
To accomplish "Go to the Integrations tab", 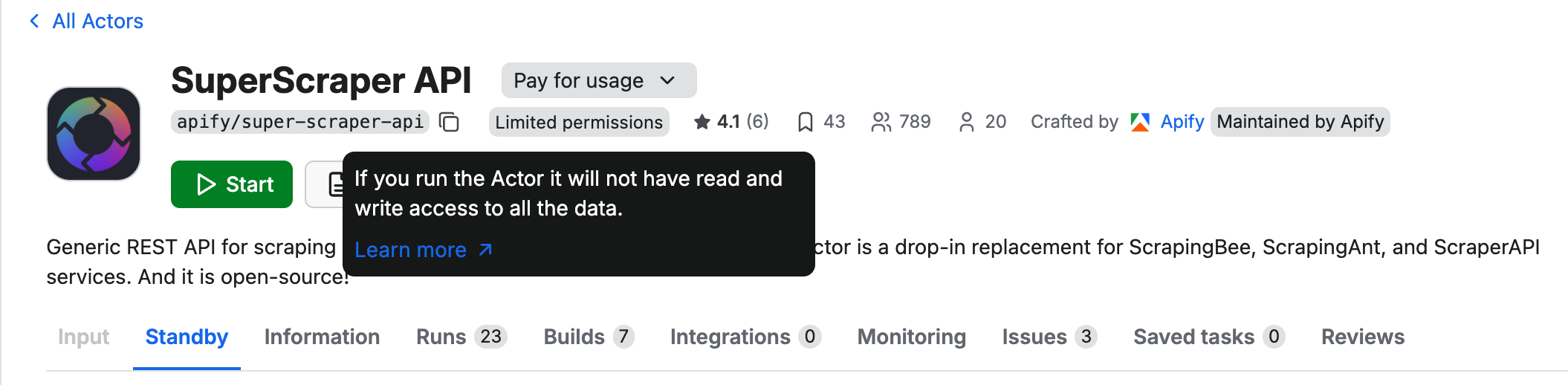I will pyautogui.click(x=745, y=337).
